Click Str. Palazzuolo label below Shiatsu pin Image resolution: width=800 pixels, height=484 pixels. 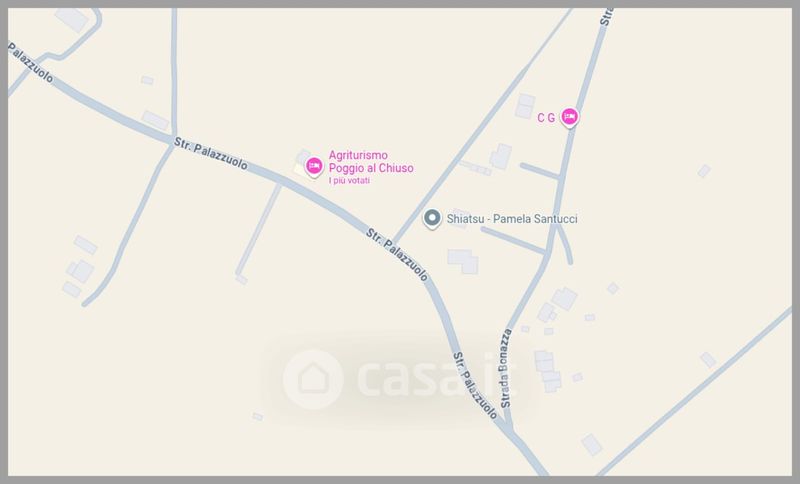[397, 255]
